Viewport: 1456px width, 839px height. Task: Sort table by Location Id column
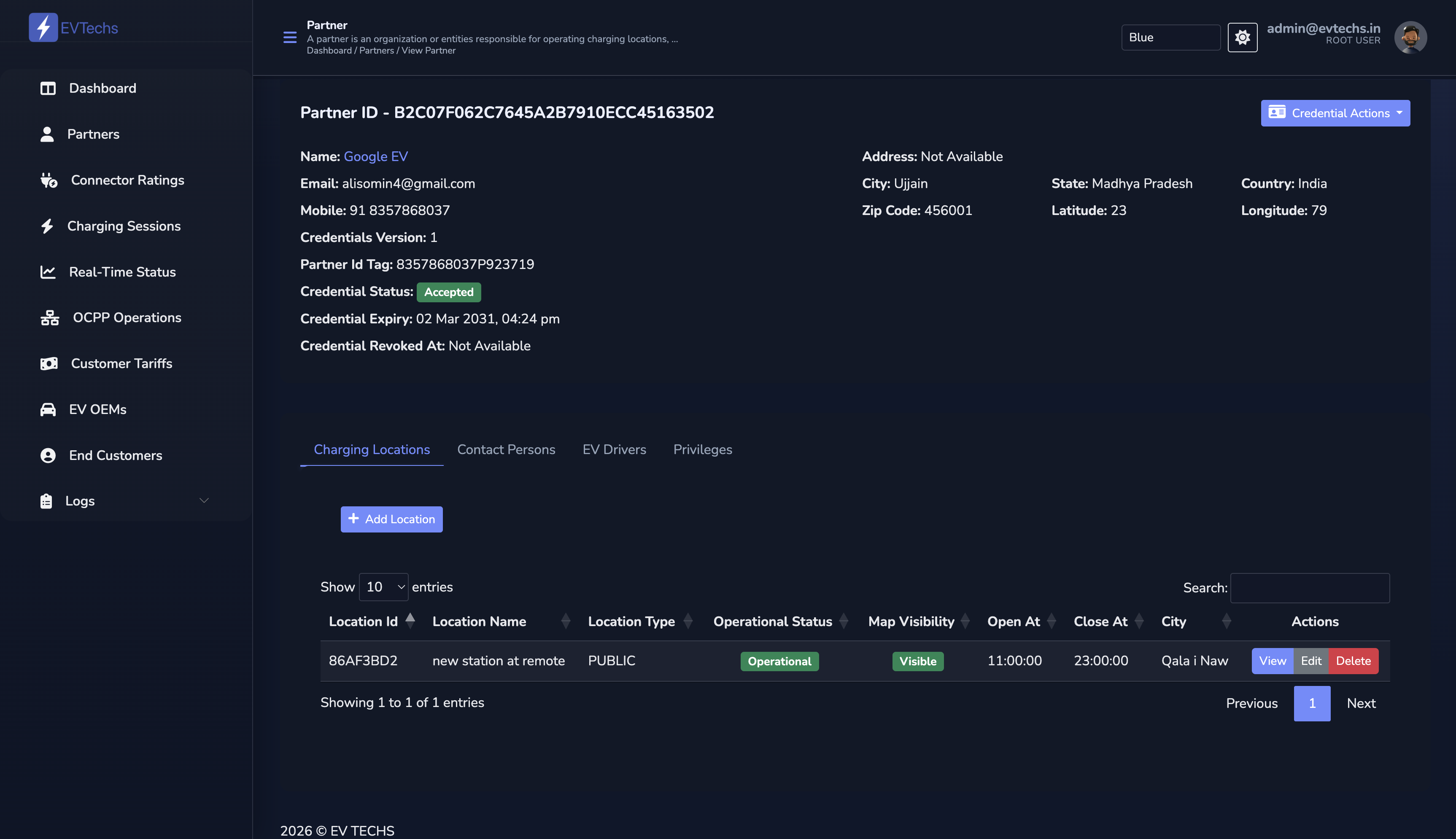(364, 621)
